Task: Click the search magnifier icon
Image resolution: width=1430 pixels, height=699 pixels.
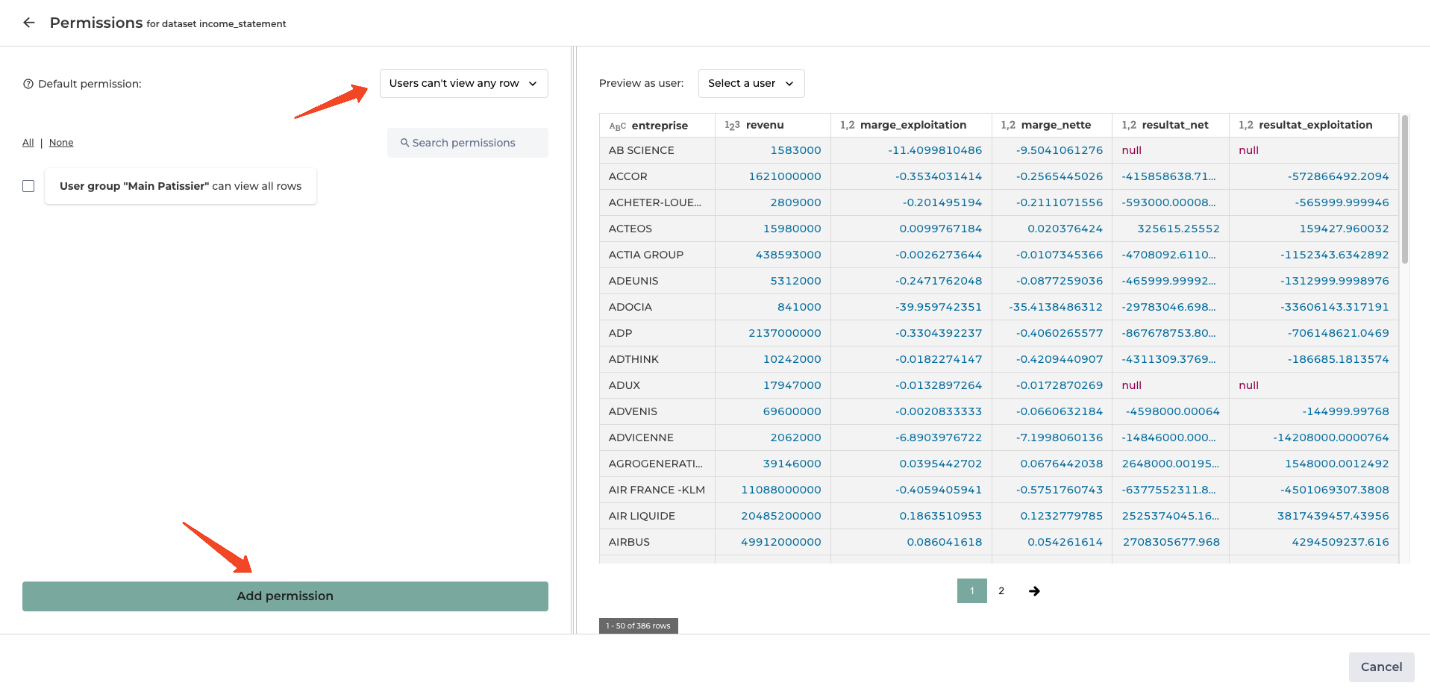Action: (405, 143)
